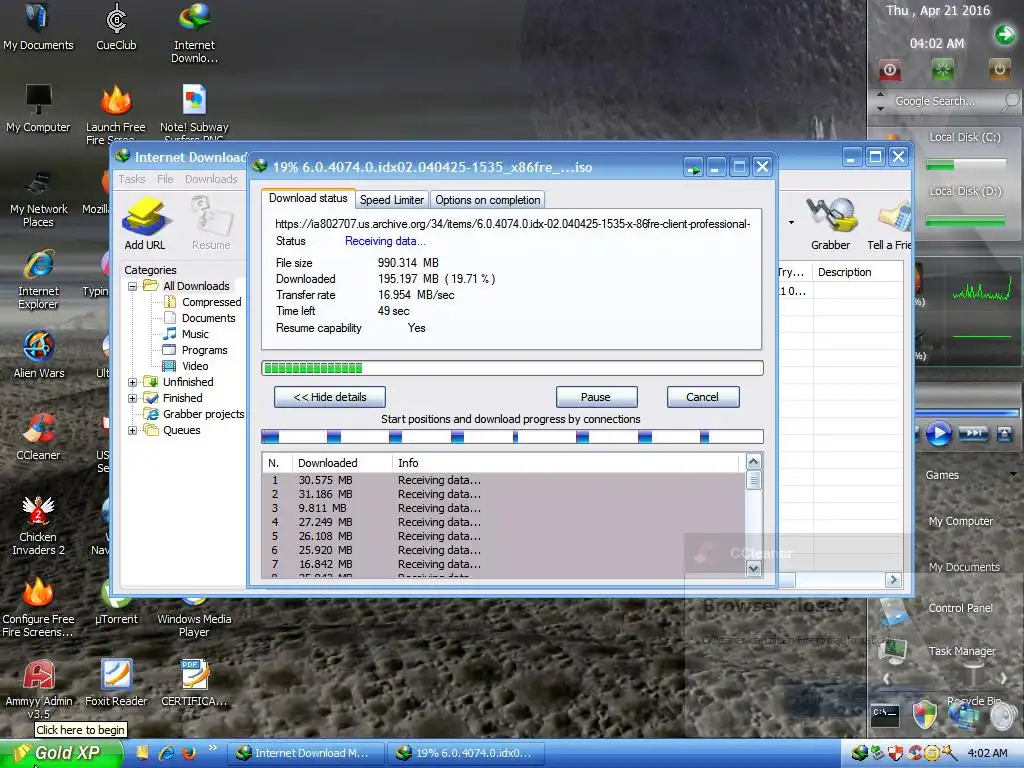Open My Network Places desktop icon

(x=39, y=197)
